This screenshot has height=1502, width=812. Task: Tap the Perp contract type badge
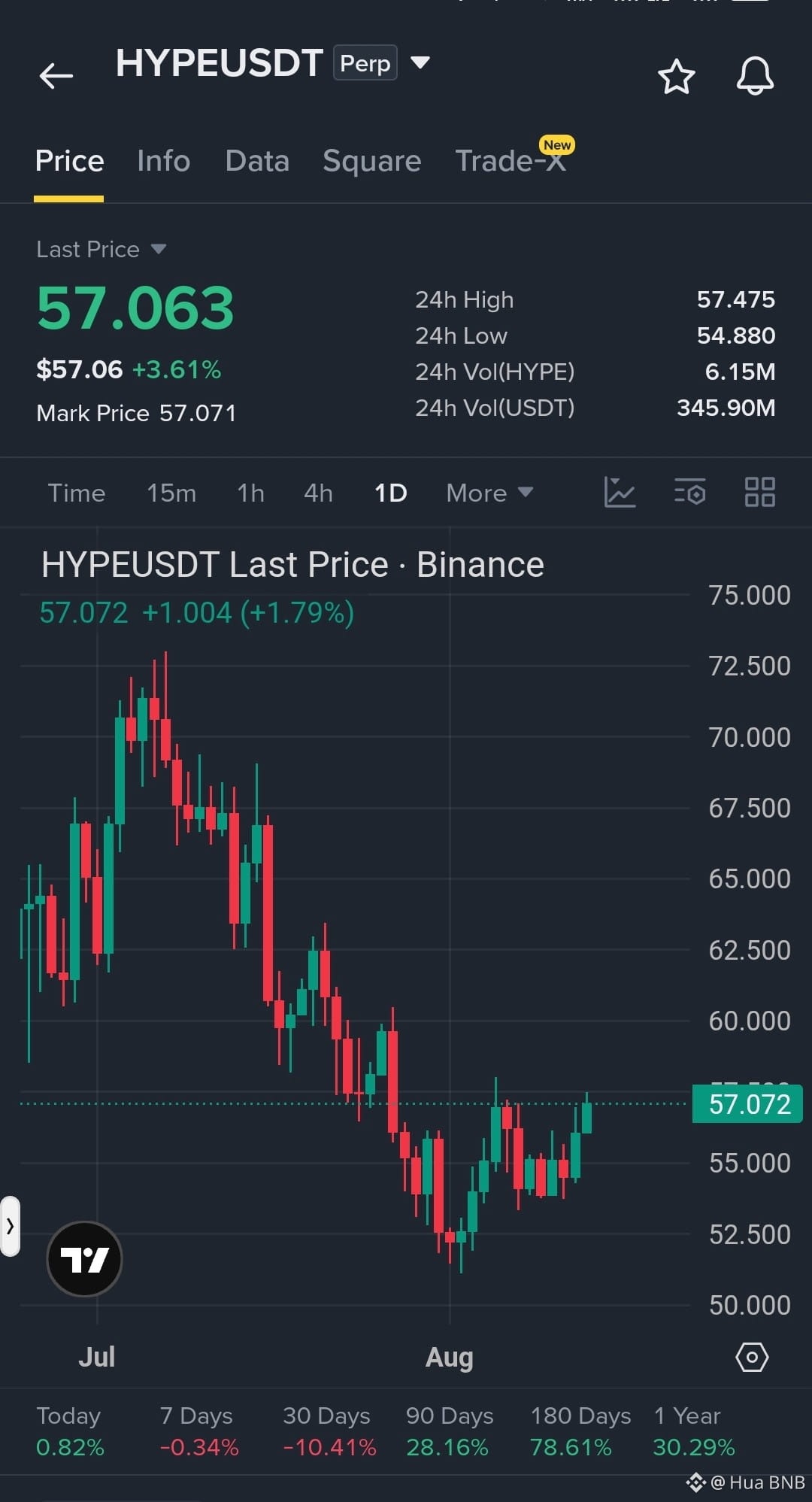pyautogui.click(x=365, y=63)
